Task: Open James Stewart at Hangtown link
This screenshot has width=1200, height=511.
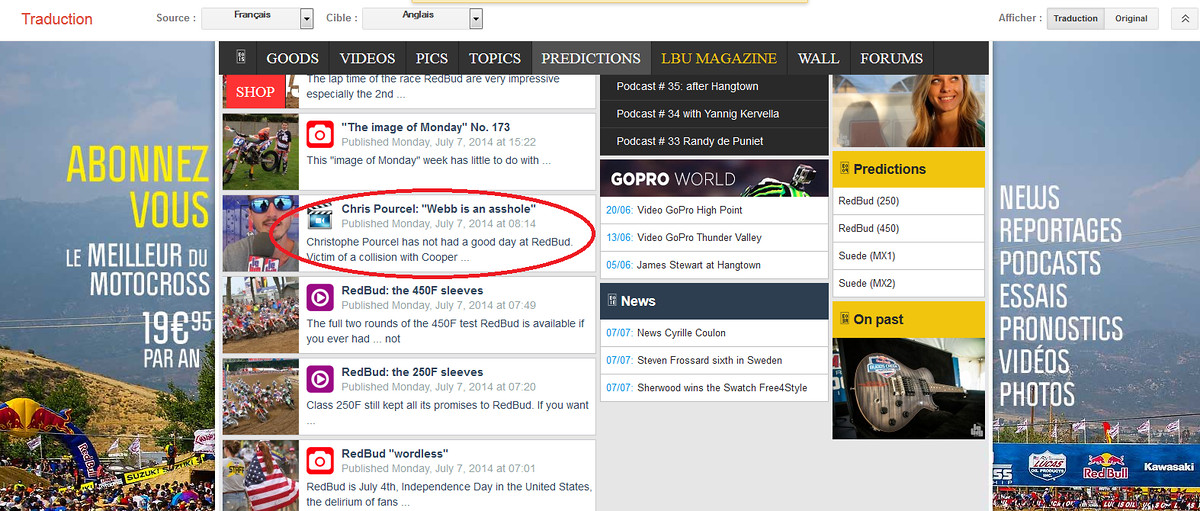Action: (698, 265)
